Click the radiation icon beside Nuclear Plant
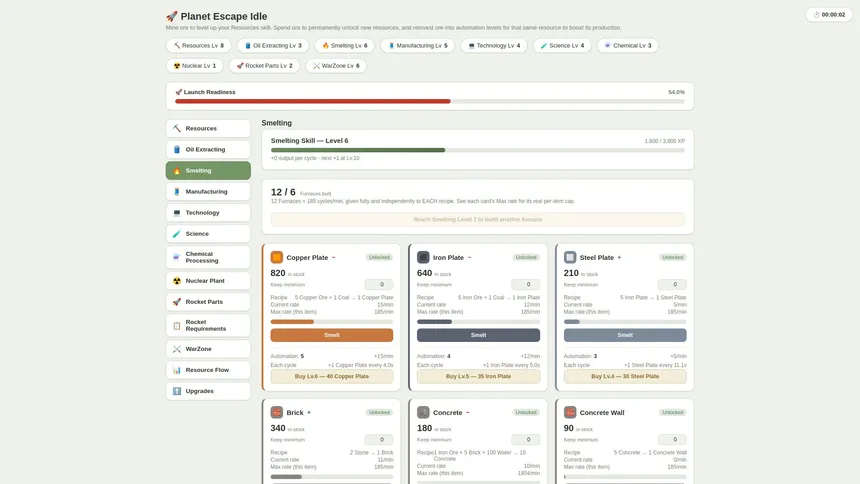Viewport: 860px width, 484px height. (x=177, y=281)
